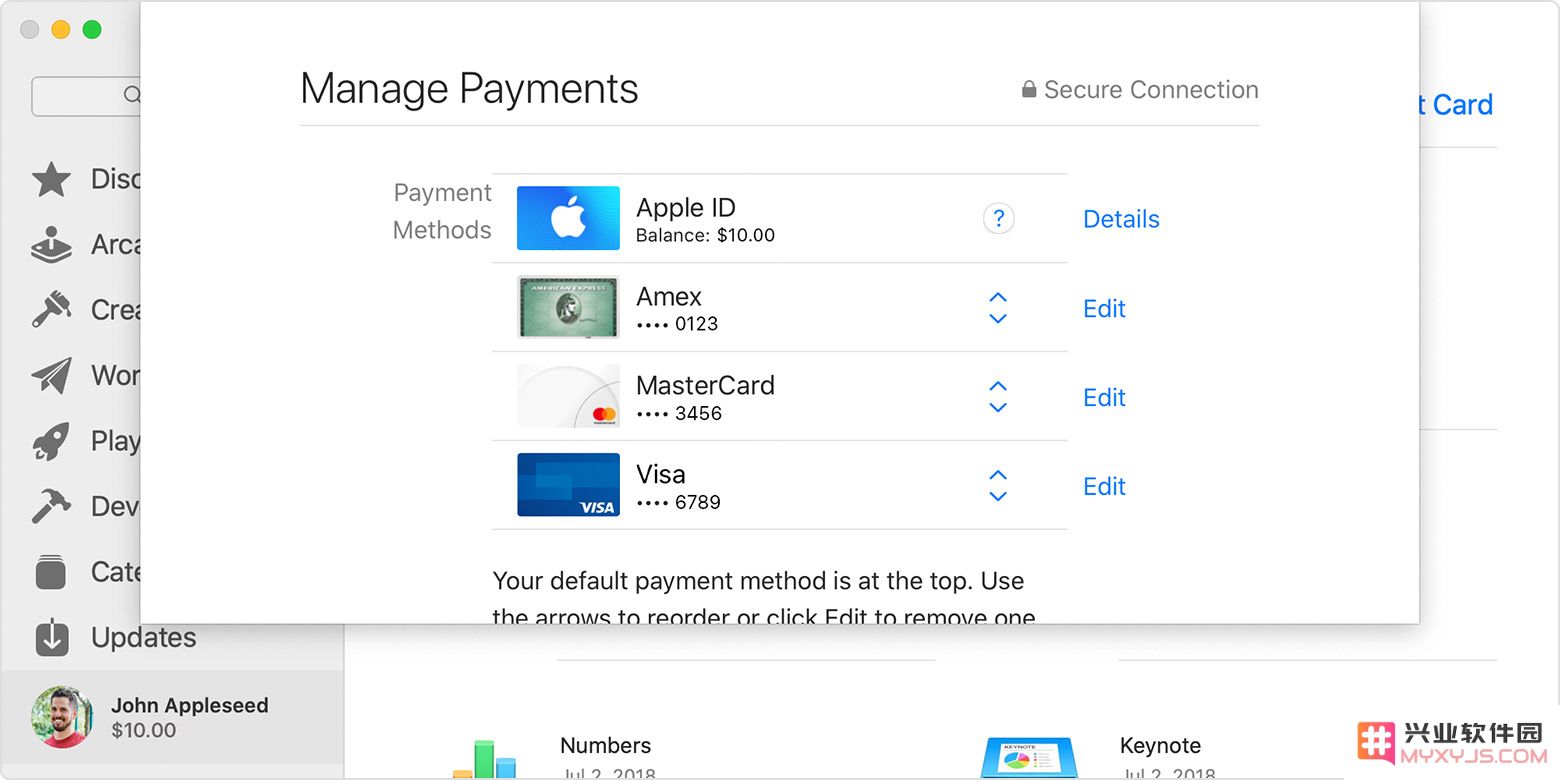Click the MasterCard card image
The image size is (1560, 780).
click(x=568, y=396)
